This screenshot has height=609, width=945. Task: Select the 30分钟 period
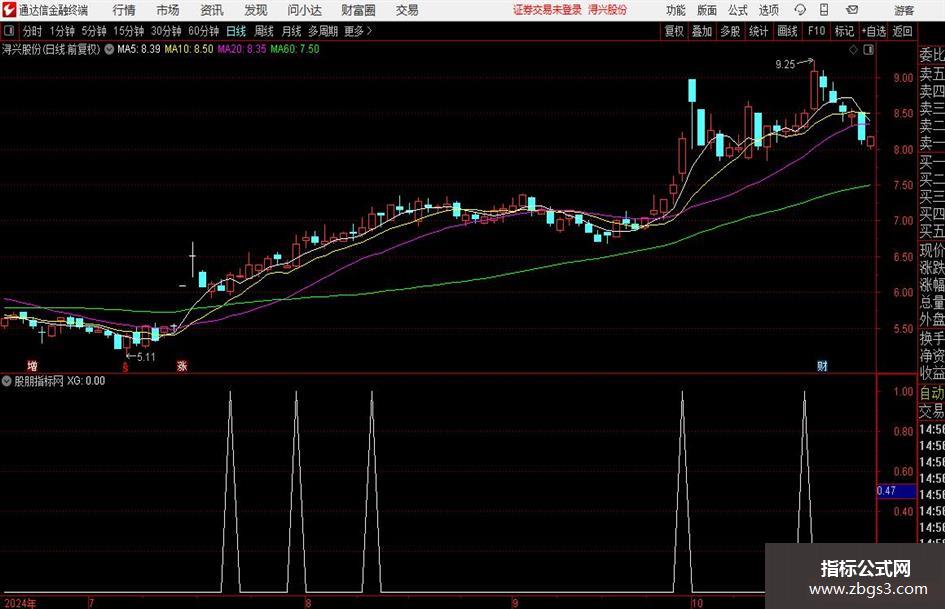pos(166,31)
